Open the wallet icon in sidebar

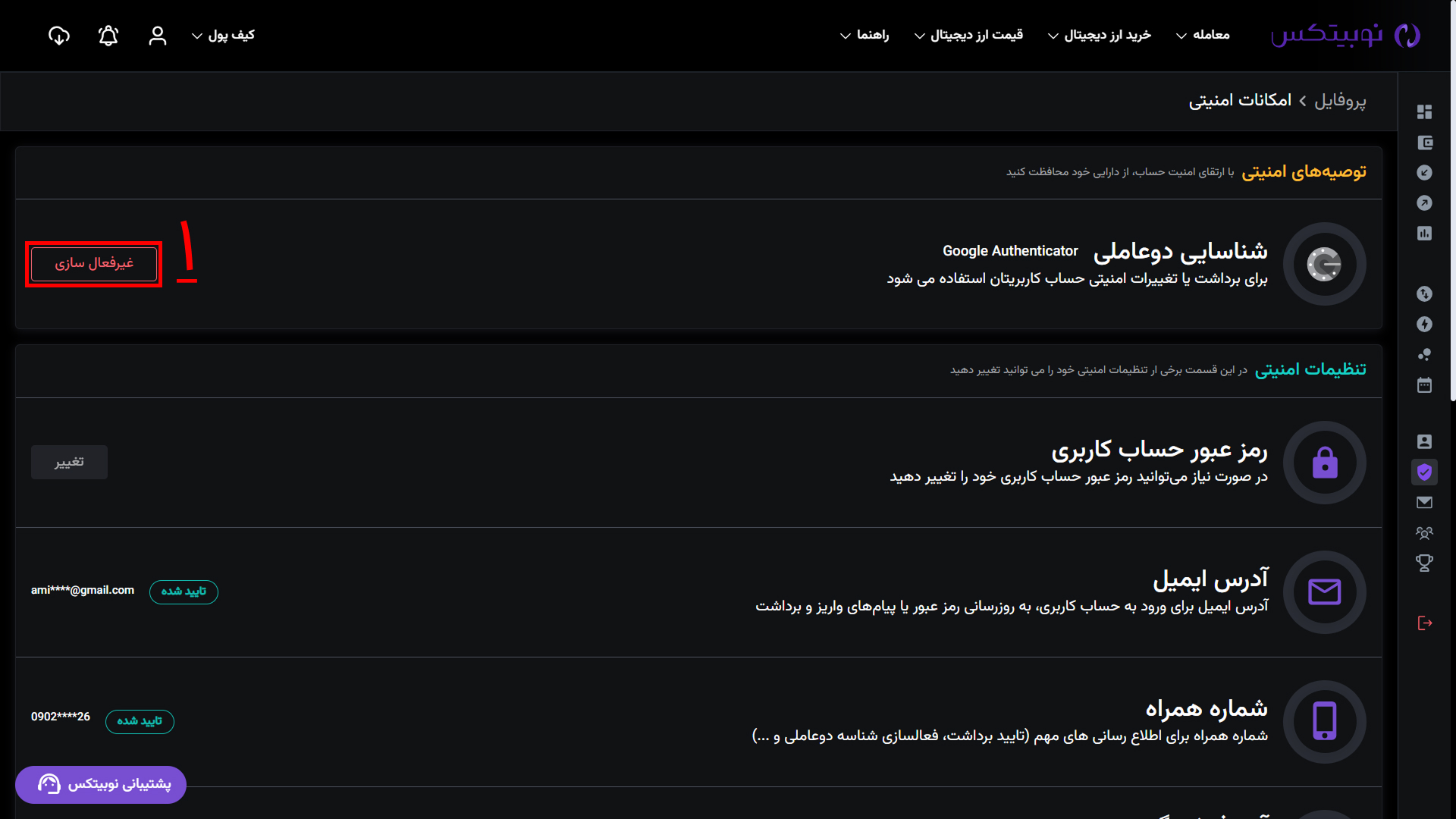click(x=1424, y=143)
